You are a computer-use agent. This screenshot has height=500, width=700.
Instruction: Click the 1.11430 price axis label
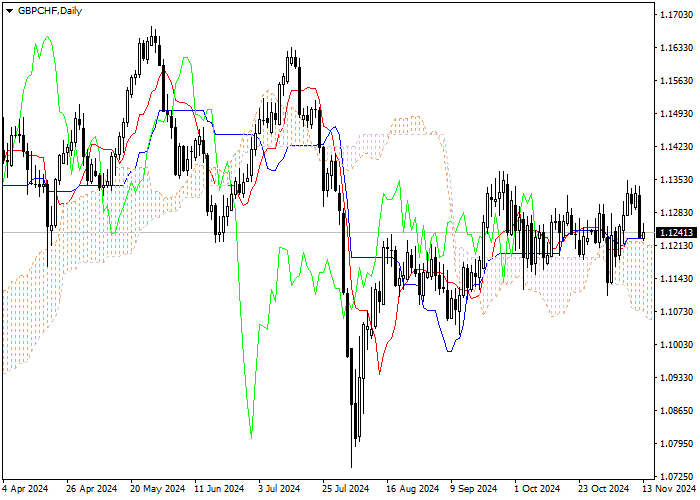tap(676, 279)
